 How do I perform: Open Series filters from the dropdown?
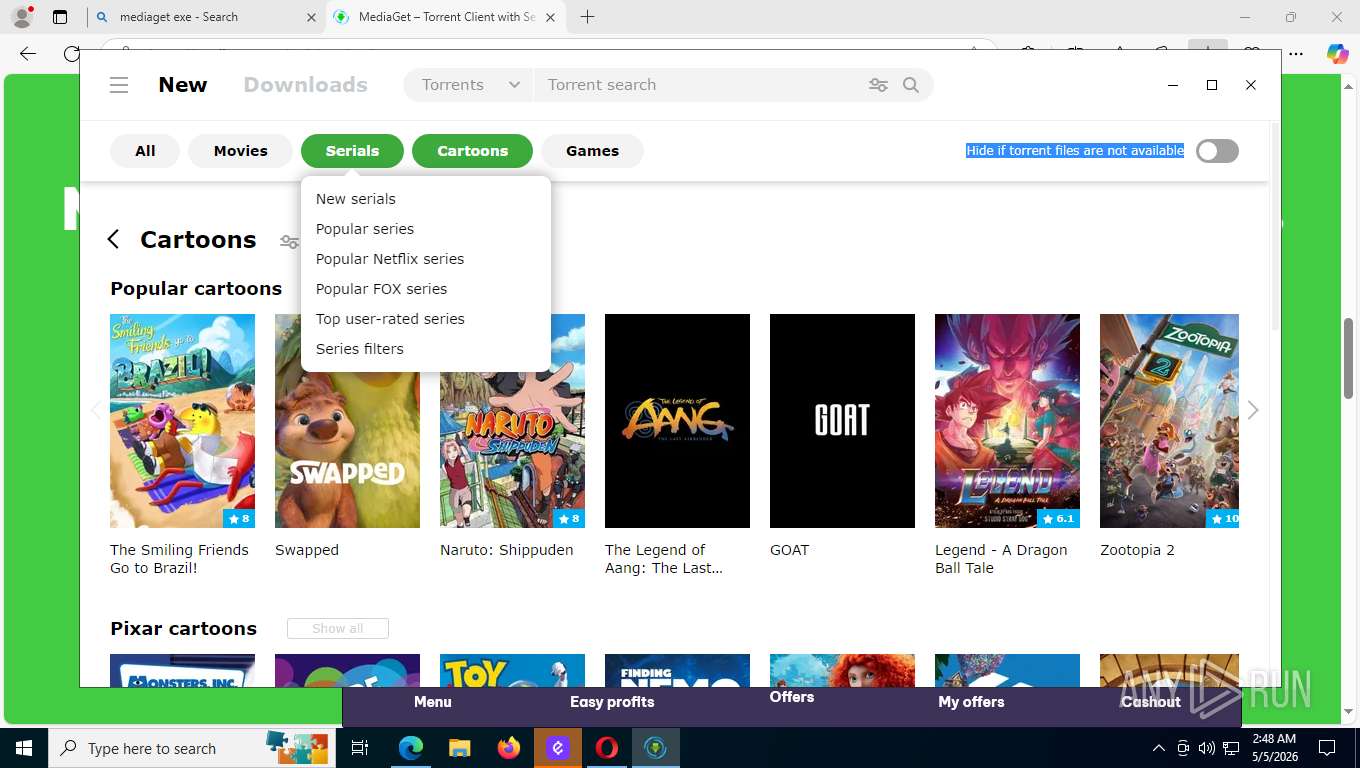[x=425, y=349]
